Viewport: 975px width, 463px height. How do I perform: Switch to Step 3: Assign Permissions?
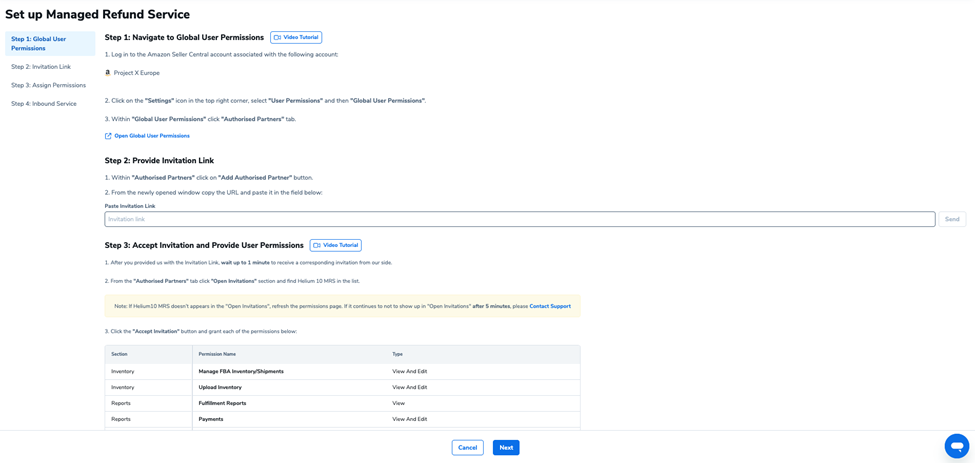pyautogui.click(x=48, y=85)
